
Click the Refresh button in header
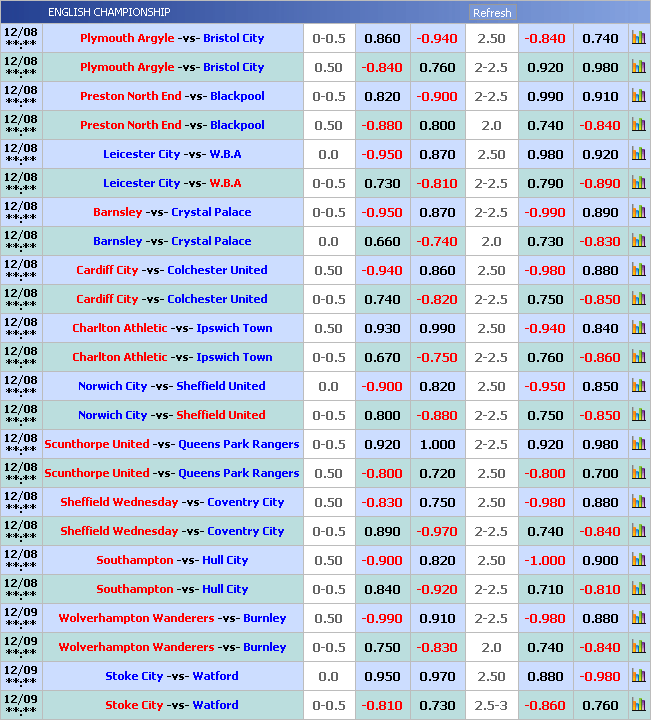tap(492, 12)
